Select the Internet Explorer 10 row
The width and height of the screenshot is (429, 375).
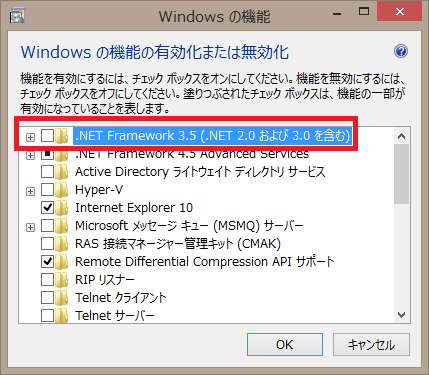pos(134,208)
